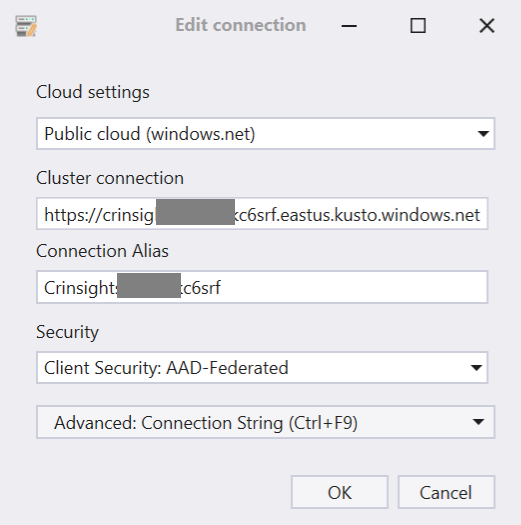Select the Public cloud (windows.net) combo box
521x525 pixels.
(266, 134)
